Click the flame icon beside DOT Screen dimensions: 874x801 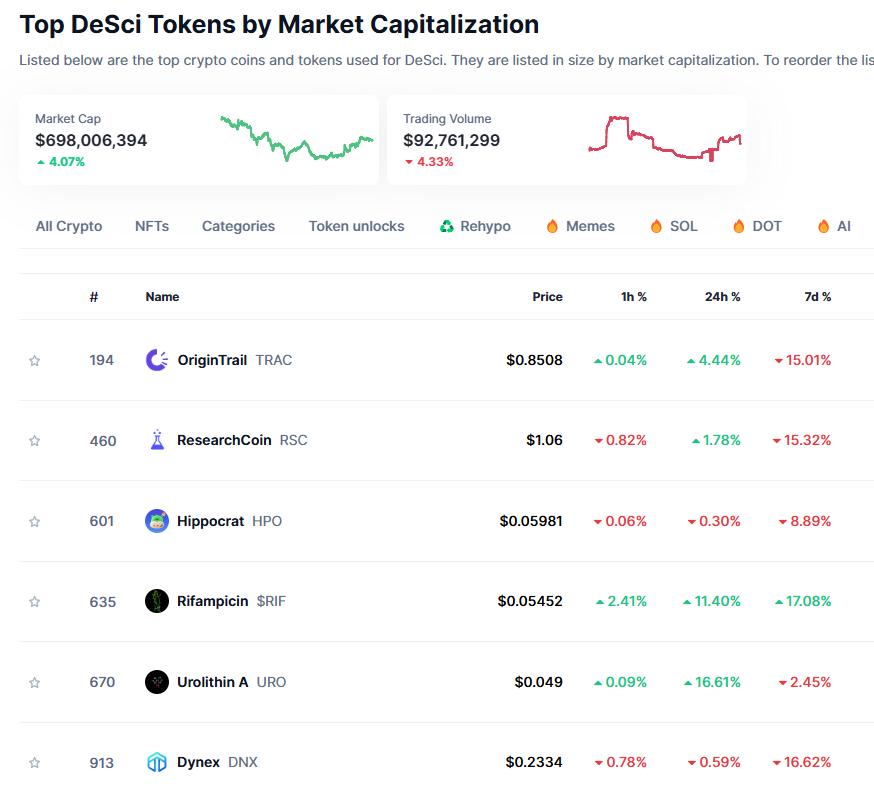point(740,226)
